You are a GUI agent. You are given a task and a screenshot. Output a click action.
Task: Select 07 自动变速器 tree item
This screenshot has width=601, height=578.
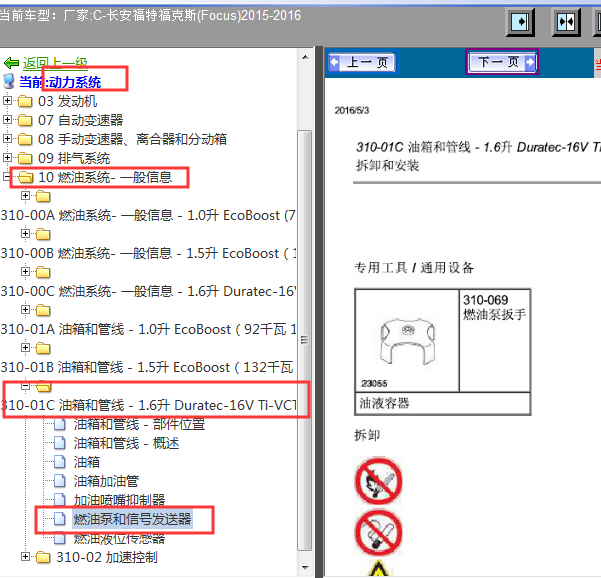point(80,120)
